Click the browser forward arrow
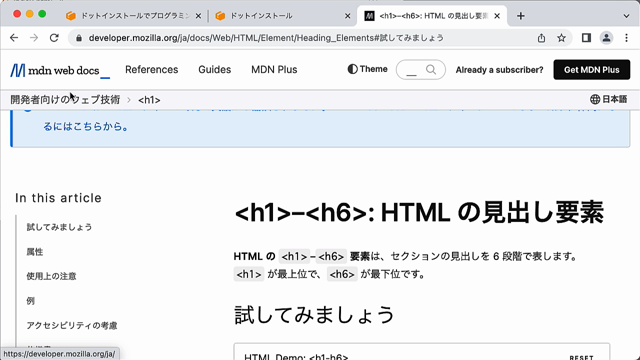The image size is (640, 360). [x=34, y=38]
